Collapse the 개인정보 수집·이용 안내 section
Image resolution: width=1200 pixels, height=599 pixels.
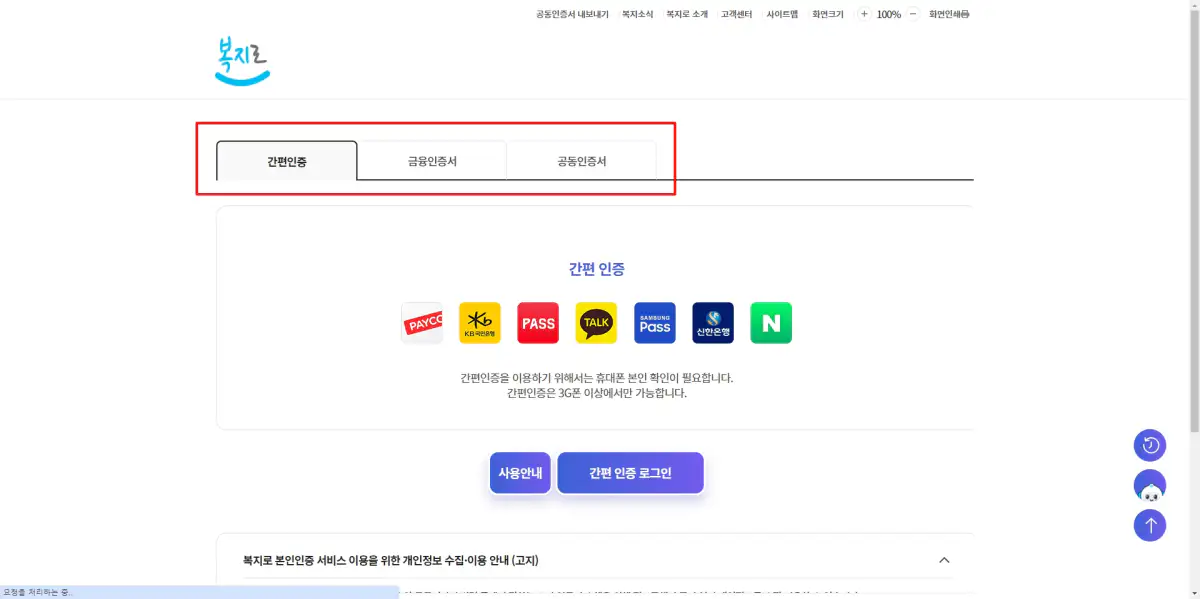pos(944,560)
